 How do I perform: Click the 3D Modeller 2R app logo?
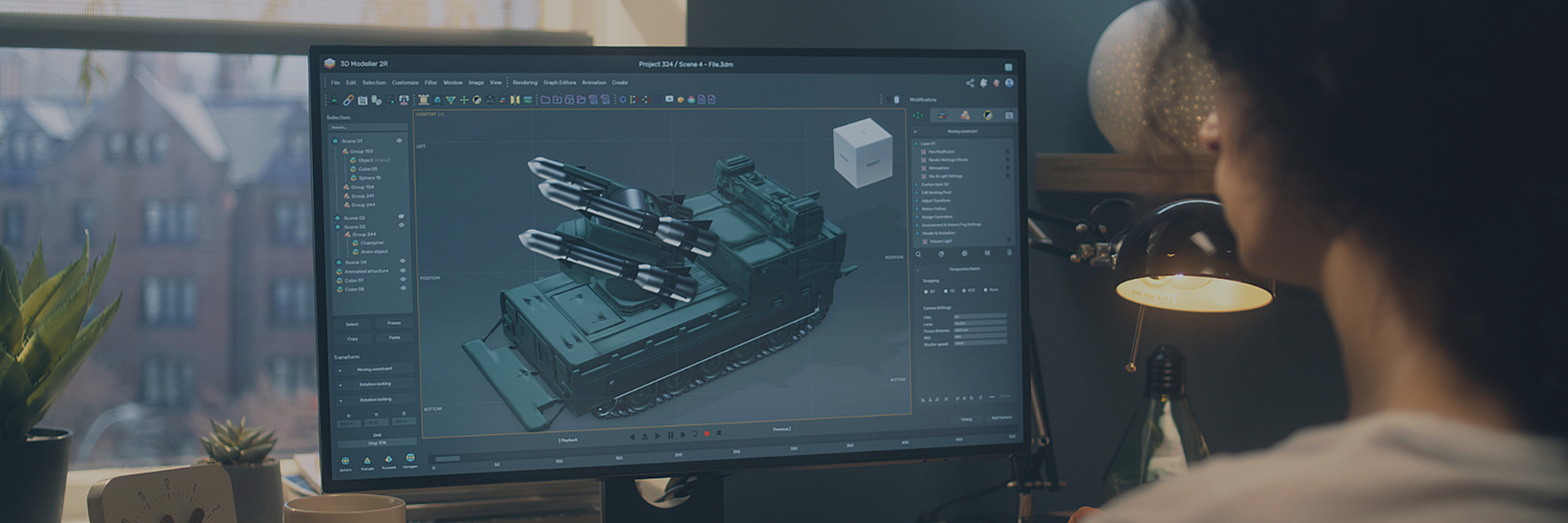pos(330,63)
